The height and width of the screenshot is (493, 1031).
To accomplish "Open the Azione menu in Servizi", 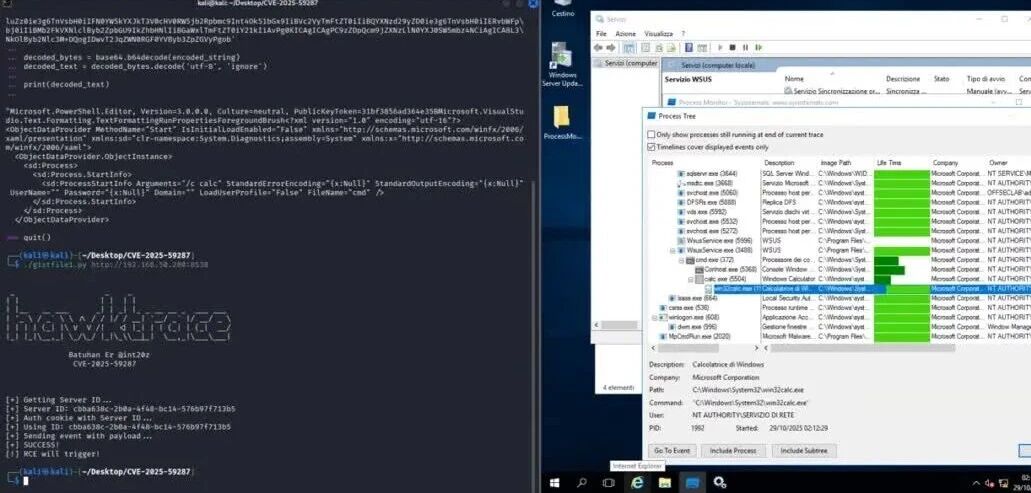I will [625, 34].
